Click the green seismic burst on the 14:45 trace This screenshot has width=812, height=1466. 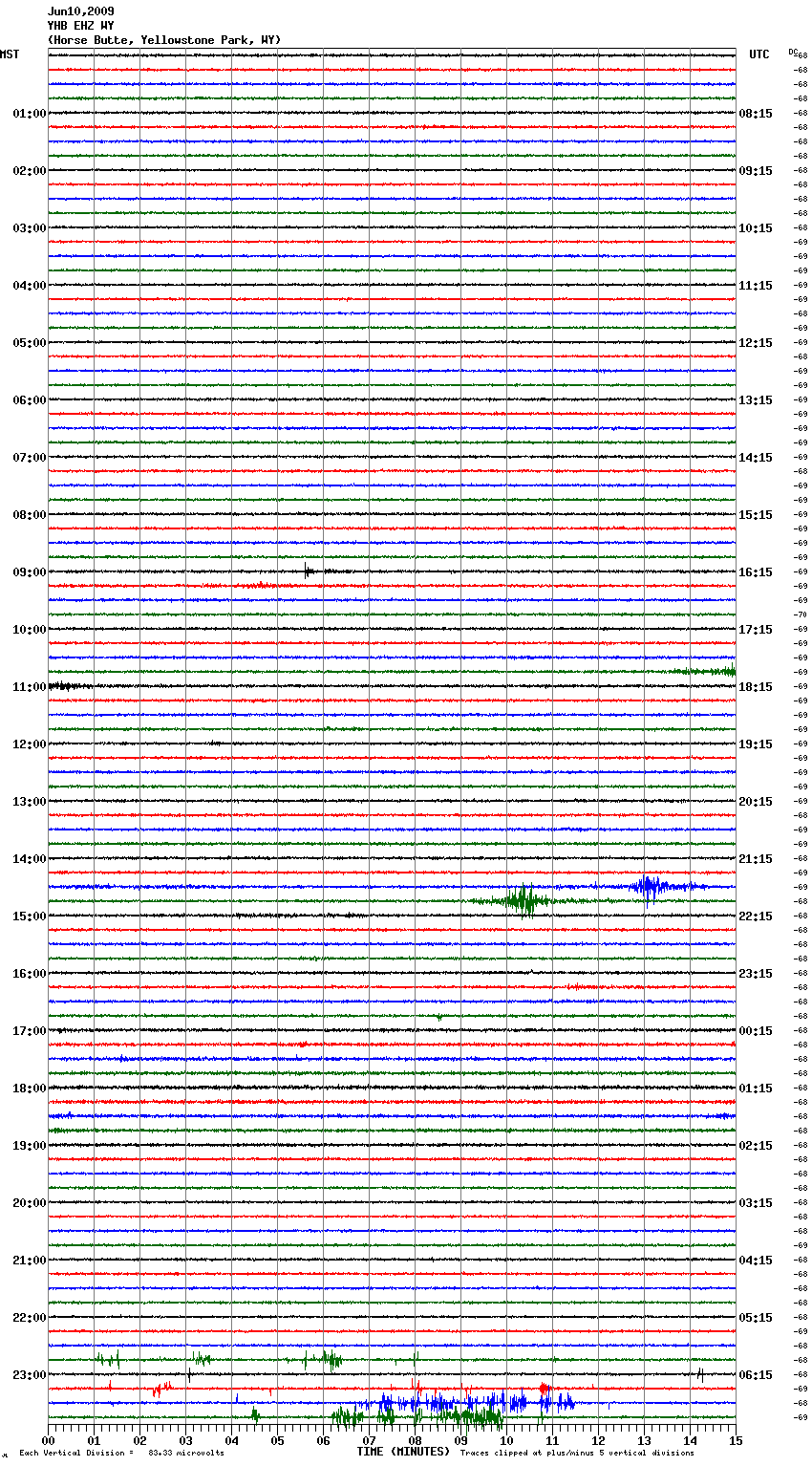coord(521,900)
